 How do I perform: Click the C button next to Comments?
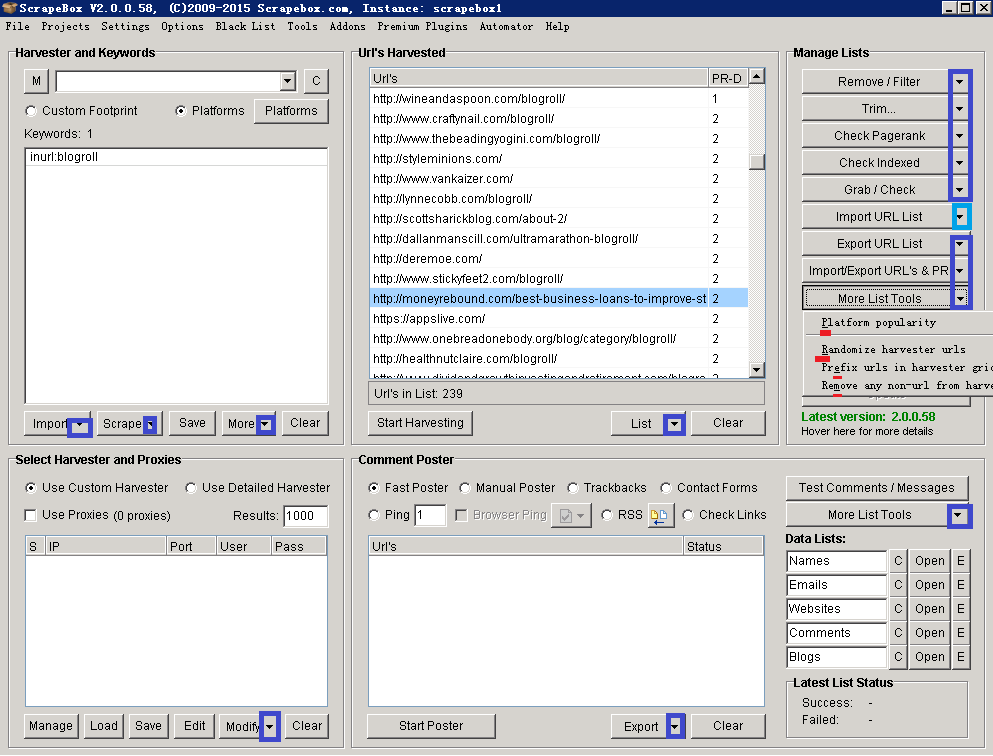pyautogui.click(x=898, y=633)
